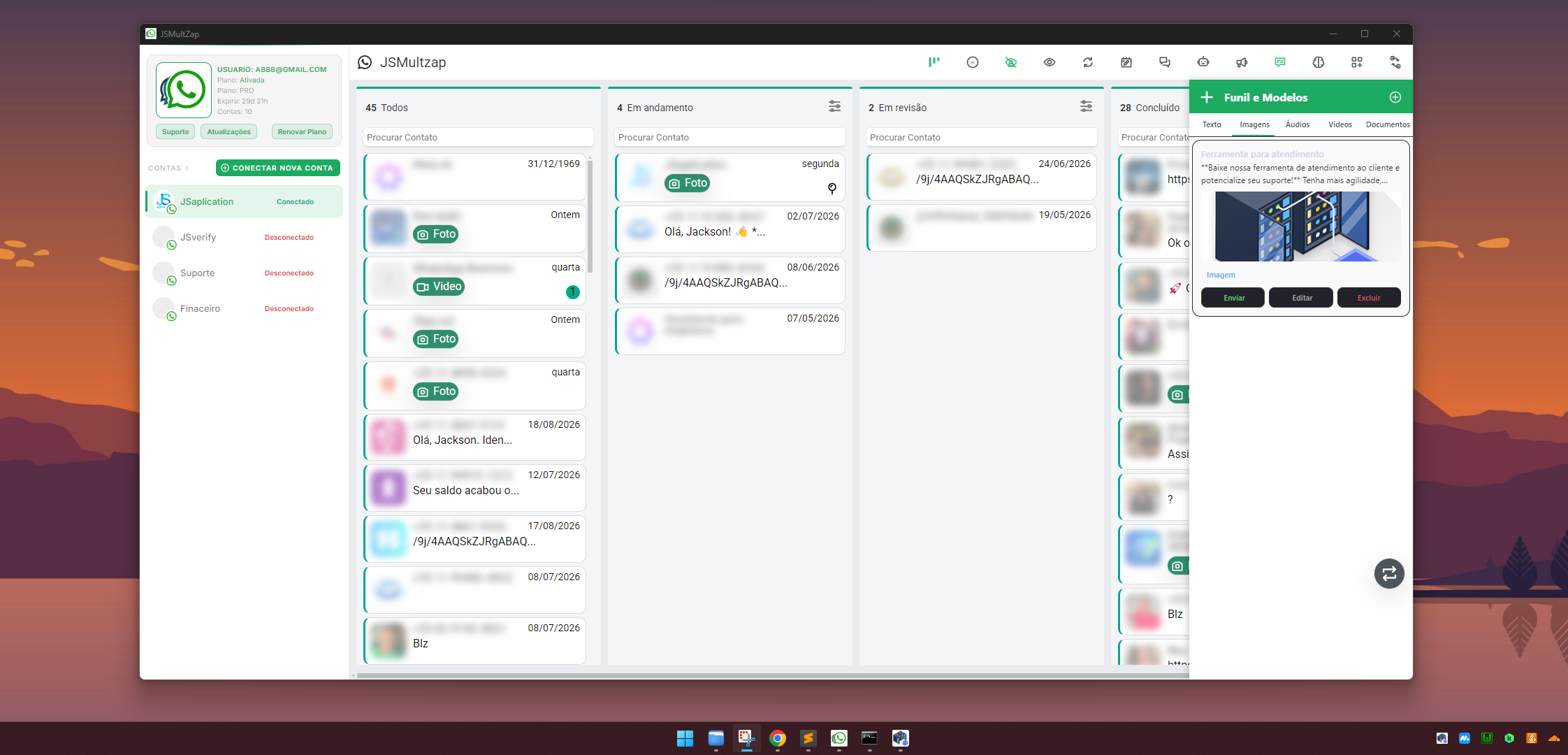Open the calendar scheduling icon

(x=1126, y=62)
